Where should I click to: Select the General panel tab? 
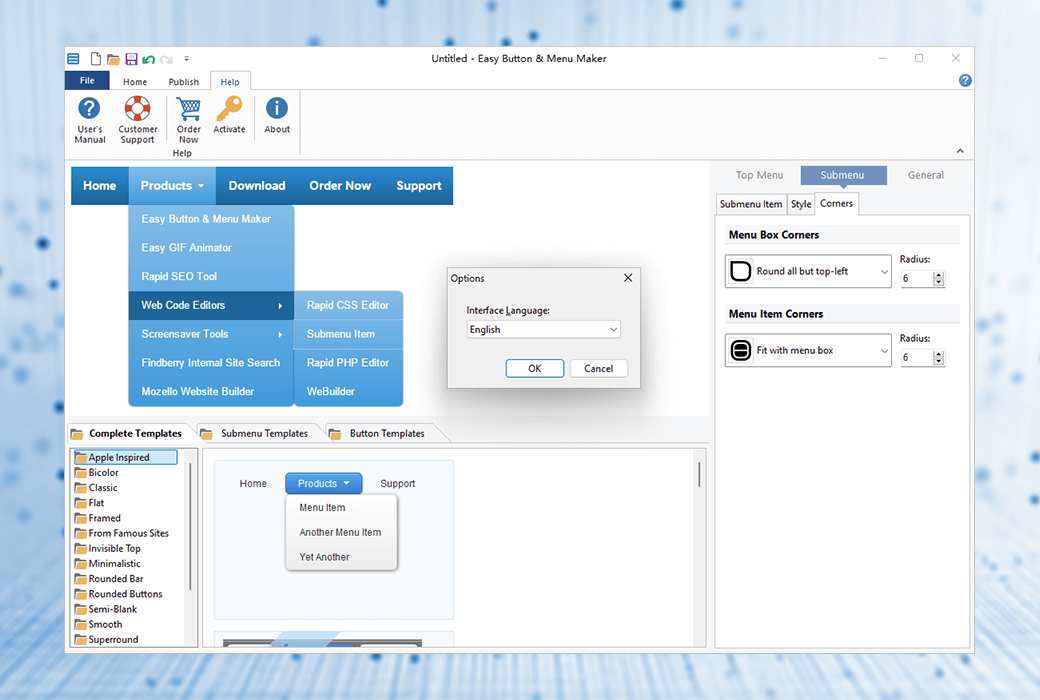click(x=925, y=175)
